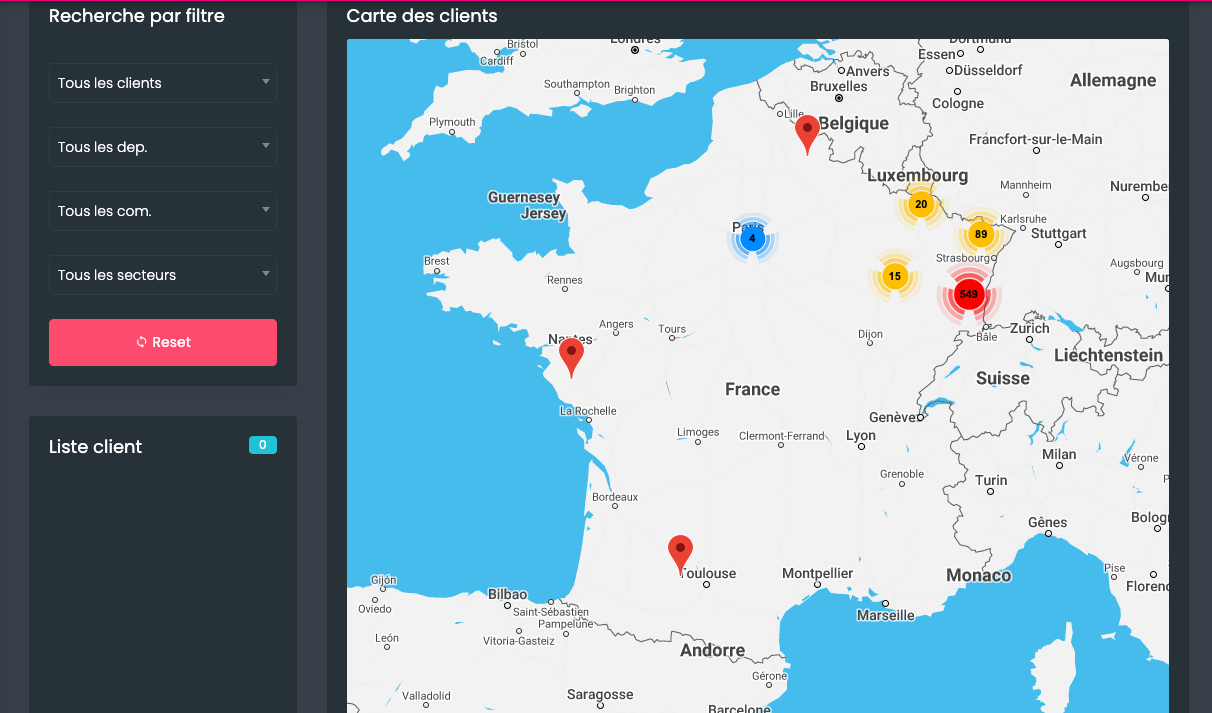The height and width of the screenshot is (713, 1212).
Task: Click the 'Dijon' city label
Action: point(871,334)
